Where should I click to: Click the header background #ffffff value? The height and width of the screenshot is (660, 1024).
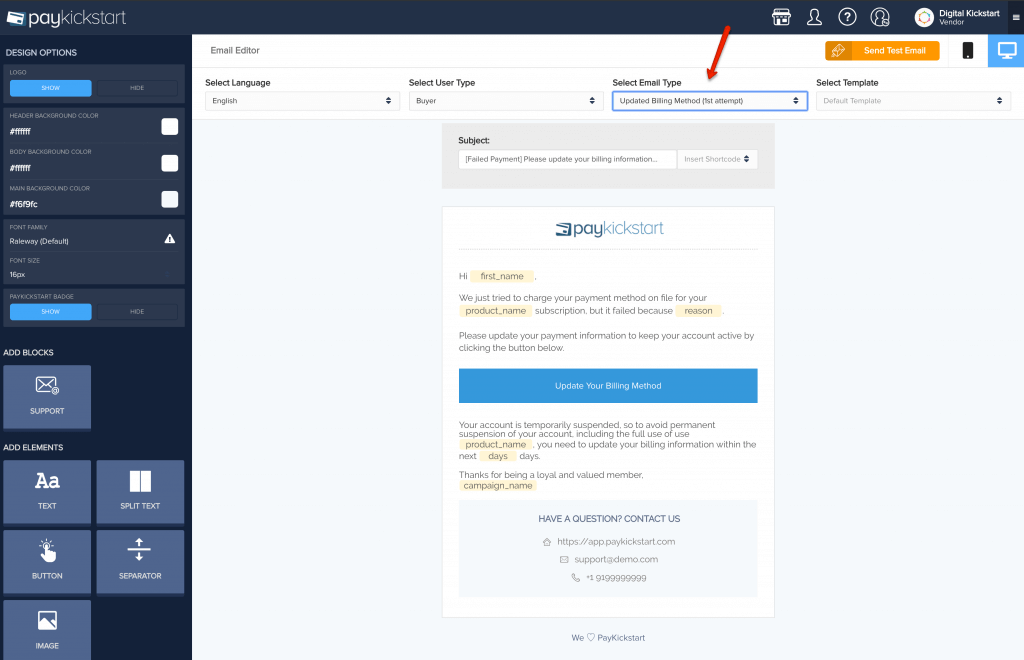tap(20, 131)
